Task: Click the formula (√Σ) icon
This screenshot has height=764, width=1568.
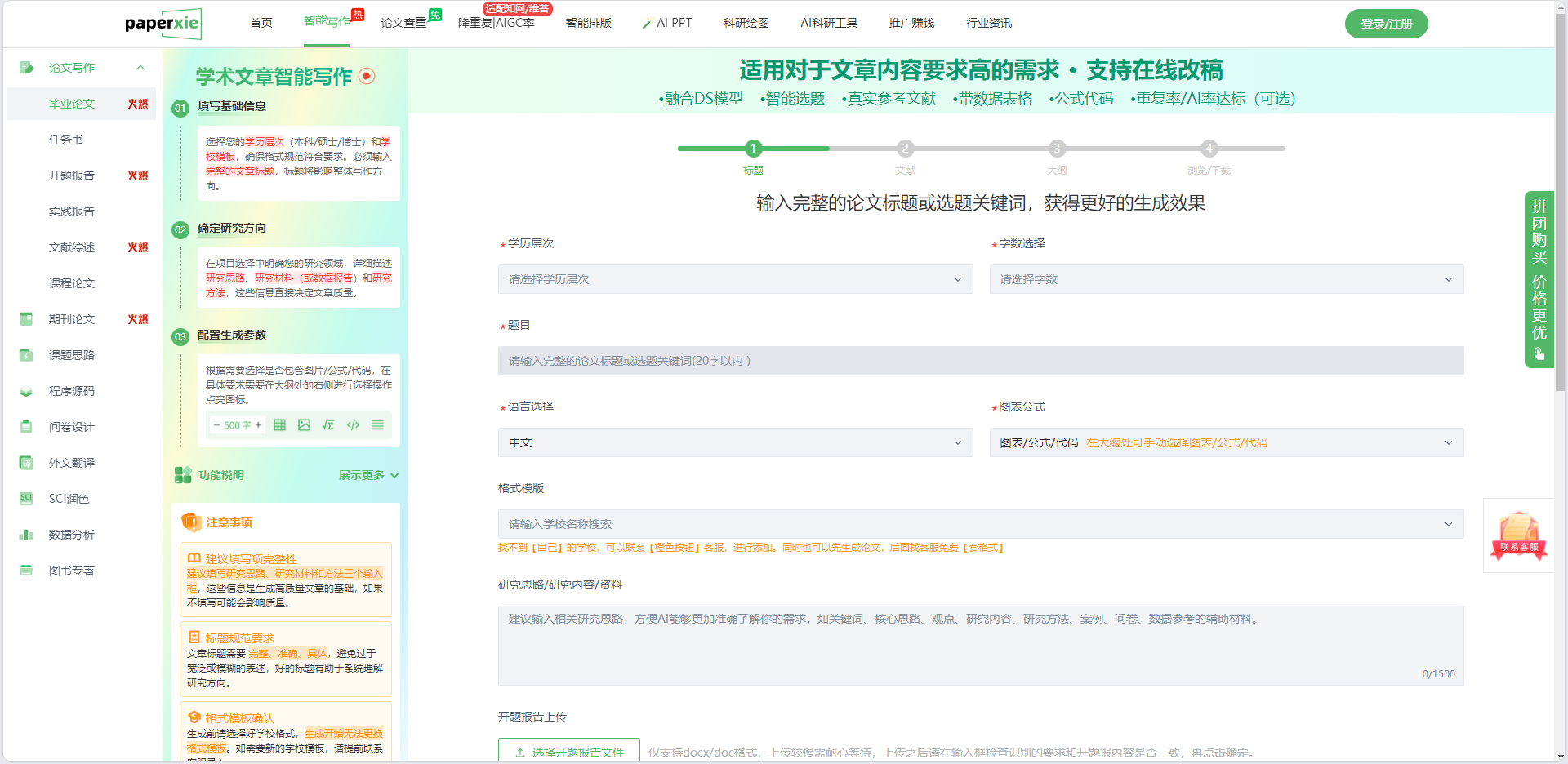Action: tap(328, 425)
